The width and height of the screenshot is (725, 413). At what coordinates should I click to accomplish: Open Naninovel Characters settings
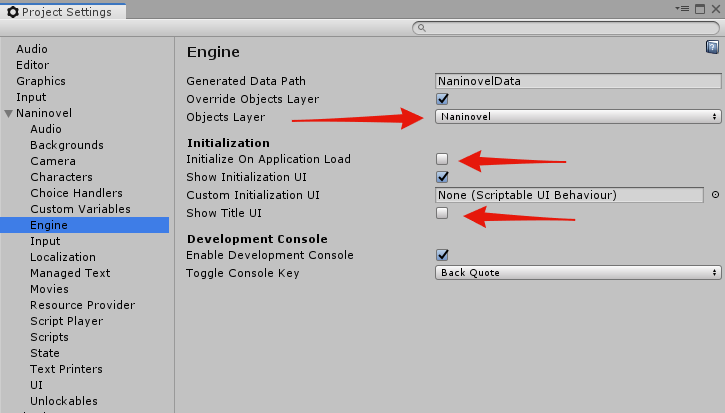coord(61,177)
